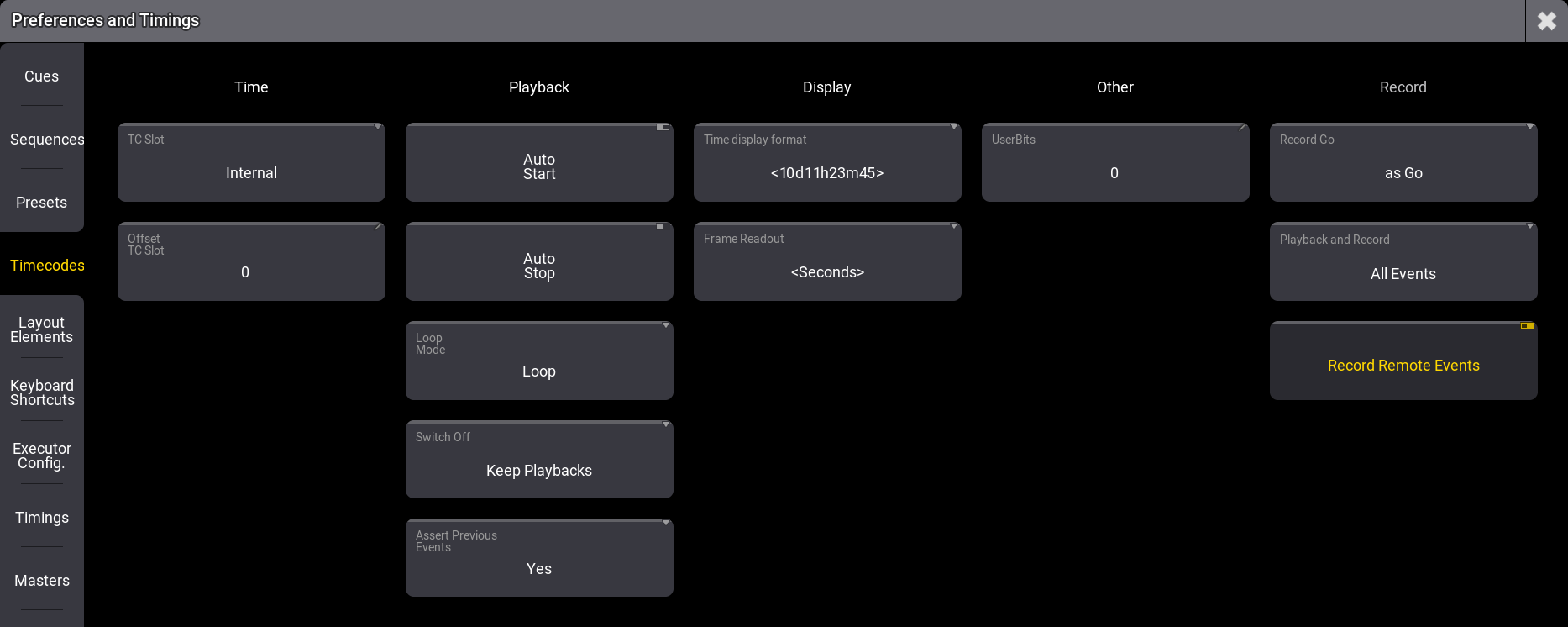Image resolution: width=1568 pixels, height=627 pixels.
Task: Toggle the Auto Start playback option
Action: coord(539,162)
